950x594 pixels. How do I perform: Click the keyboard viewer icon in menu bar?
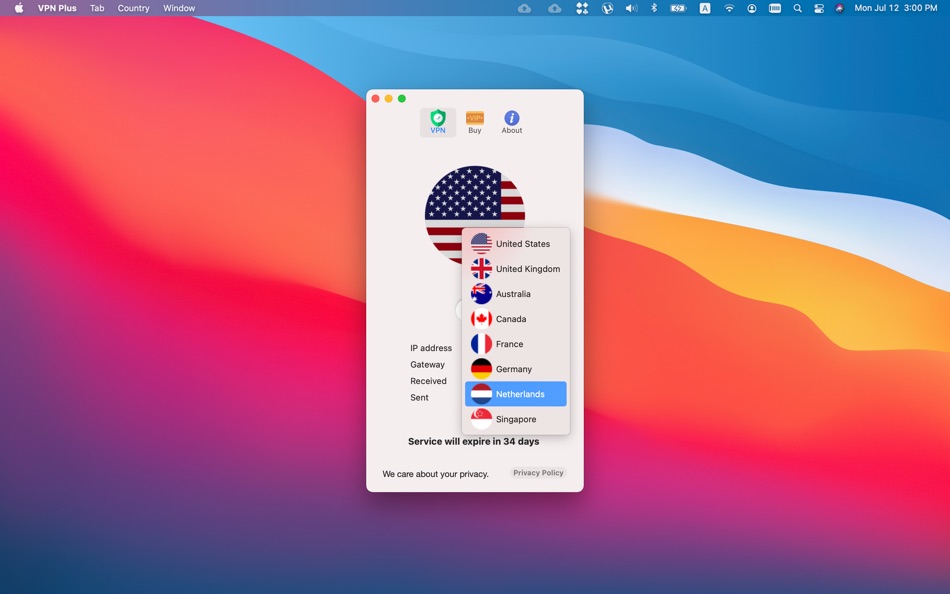click(x=774, y=8)
